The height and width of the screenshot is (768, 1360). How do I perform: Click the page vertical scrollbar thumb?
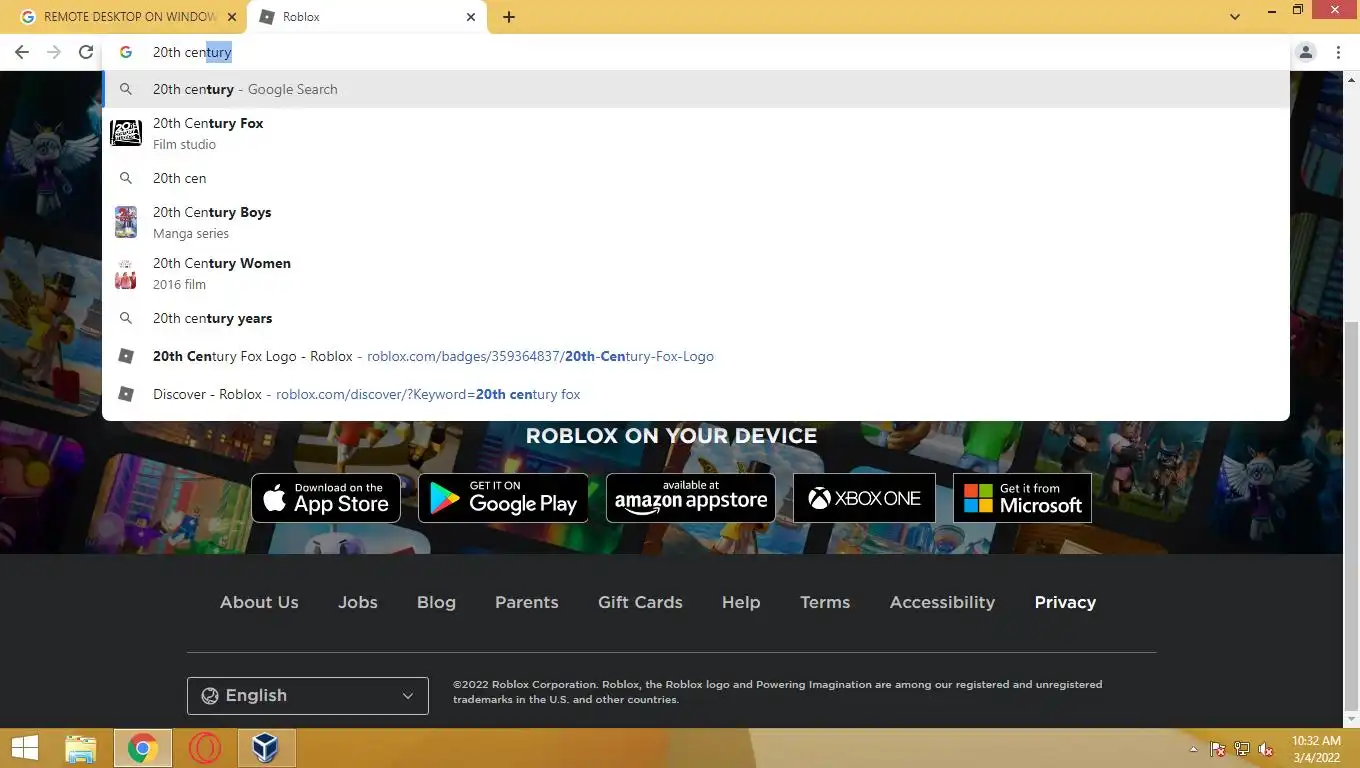click(x=1351, y=516)
